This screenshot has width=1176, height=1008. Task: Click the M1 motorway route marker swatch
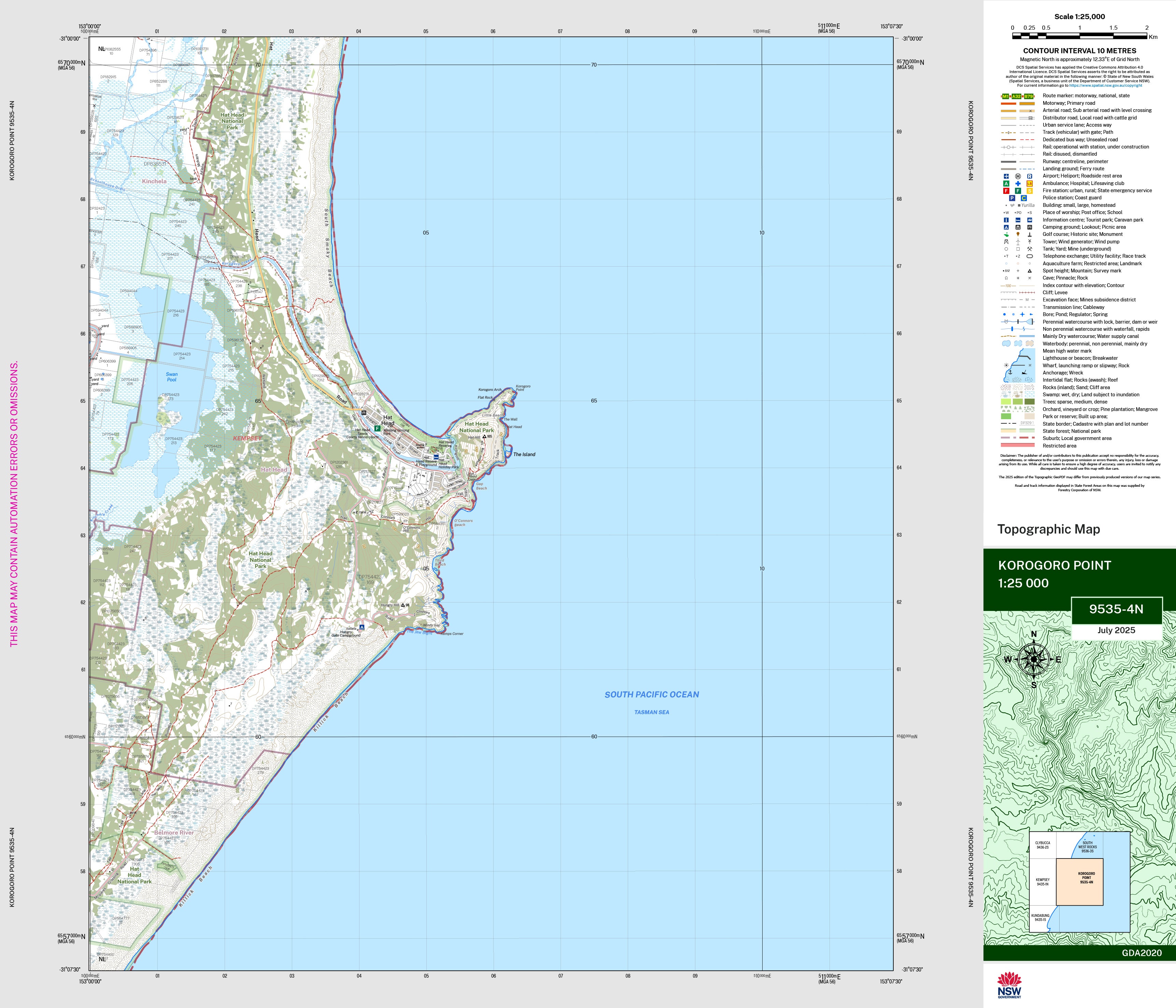point(1006,96)
